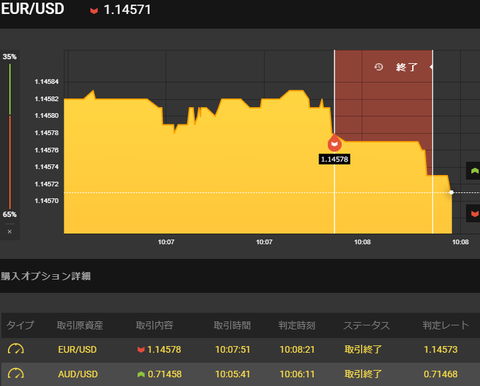Click the red portion of sentiment bar
The image size is (480, 386).
(x=10, y=162)
